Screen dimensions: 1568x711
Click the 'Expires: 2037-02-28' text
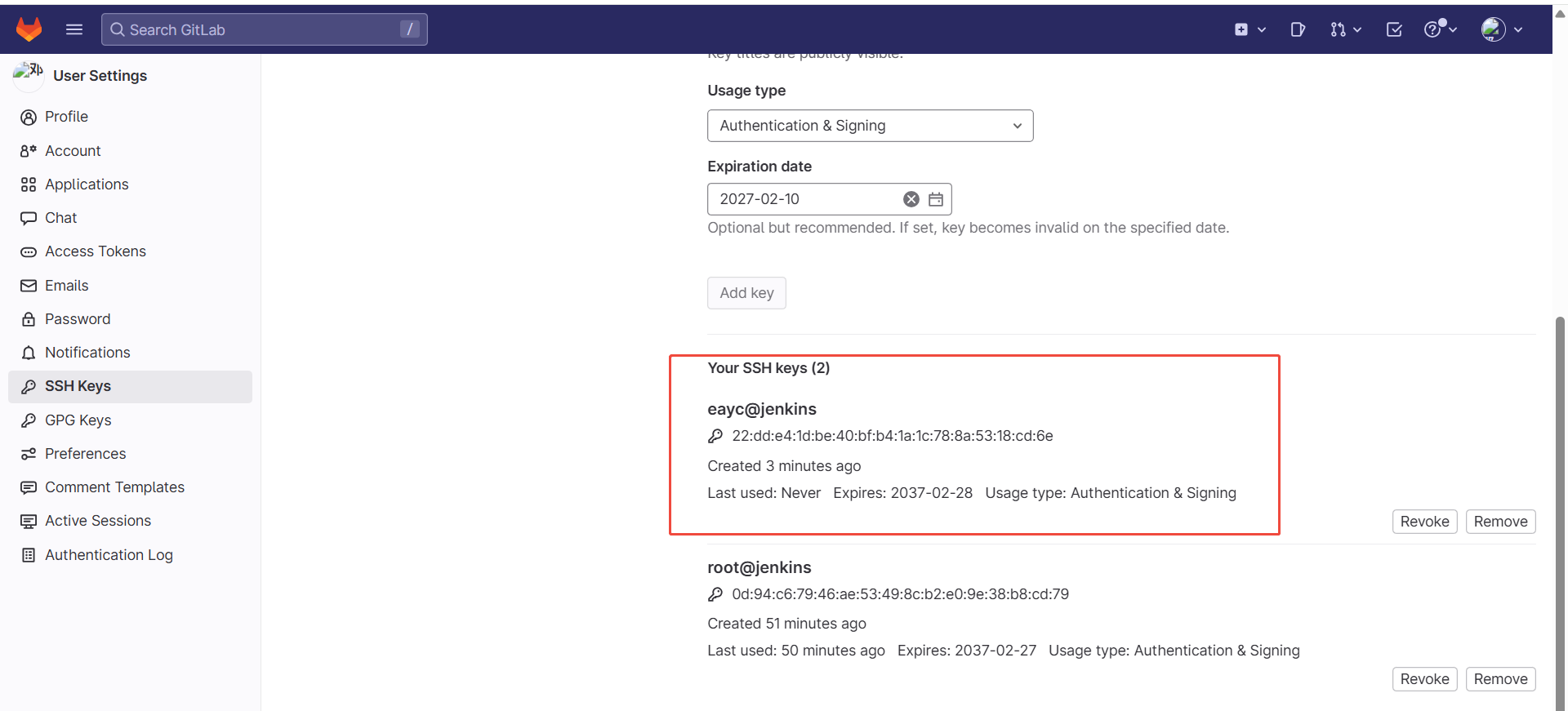903,493
